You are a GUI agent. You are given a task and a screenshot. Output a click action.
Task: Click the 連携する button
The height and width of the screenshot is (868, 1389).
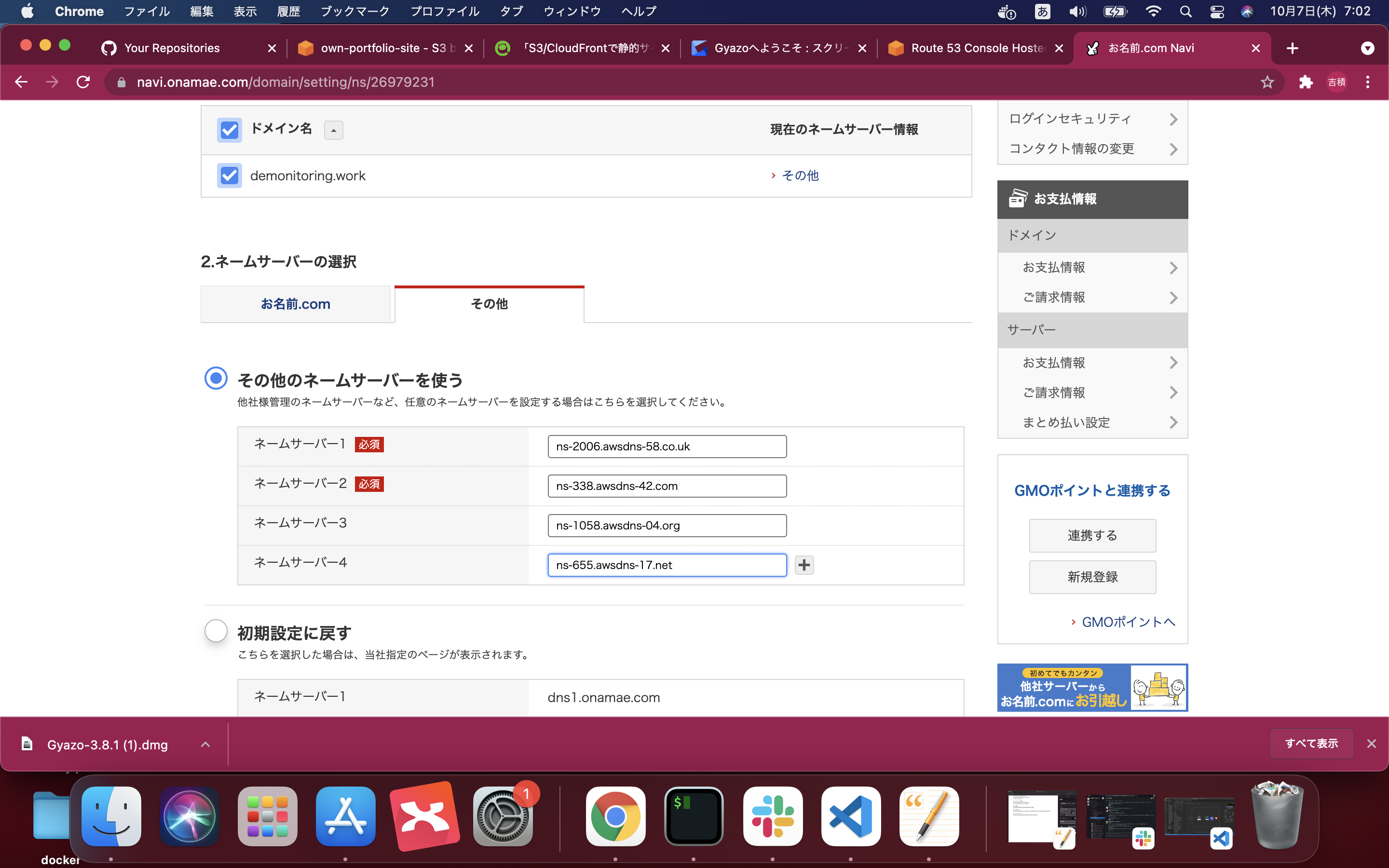click(1092, 535)
